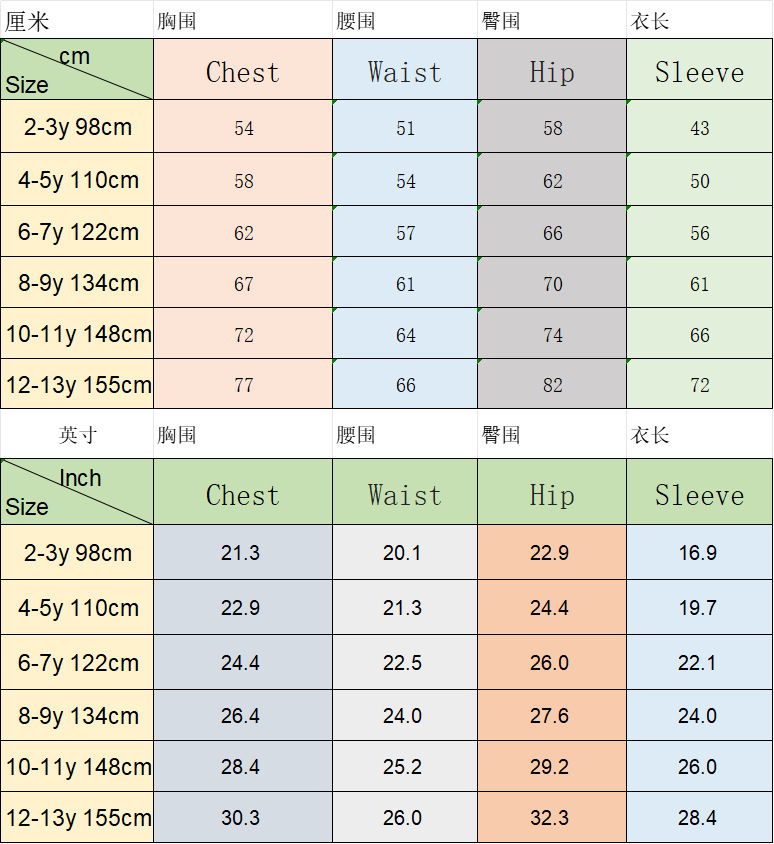
Task: Click the inch waist value 25.2
Action: click(x=402, y=767)
